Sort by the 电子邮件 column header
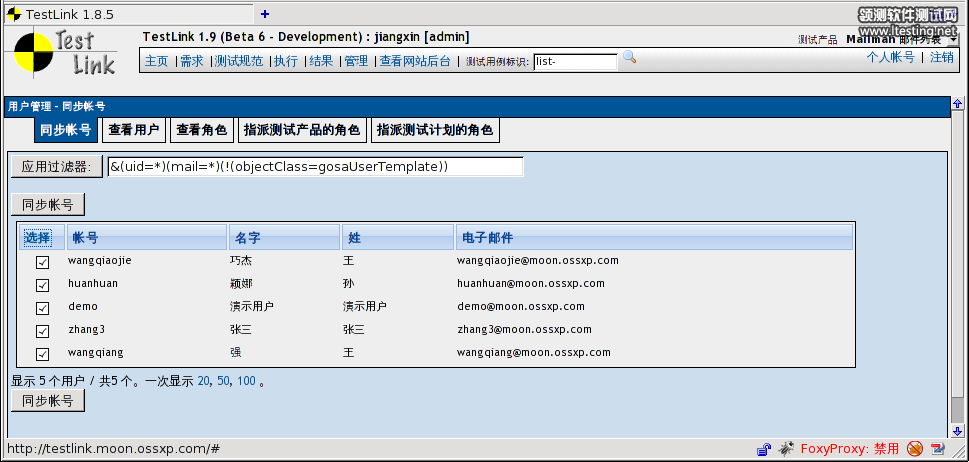Screen dimensions: 969x462 [654, 237]
